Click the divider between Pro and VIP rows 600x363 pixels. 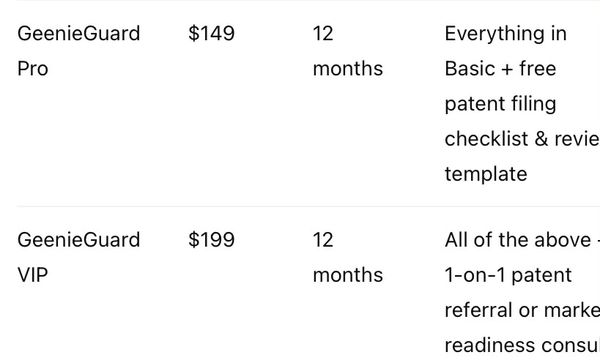point(308,206)
